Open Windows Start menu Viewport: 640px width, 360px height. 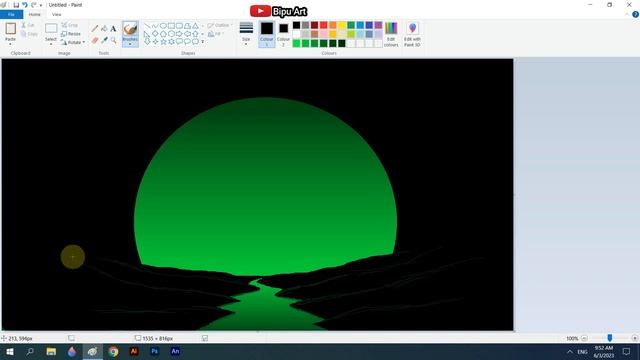9,351
